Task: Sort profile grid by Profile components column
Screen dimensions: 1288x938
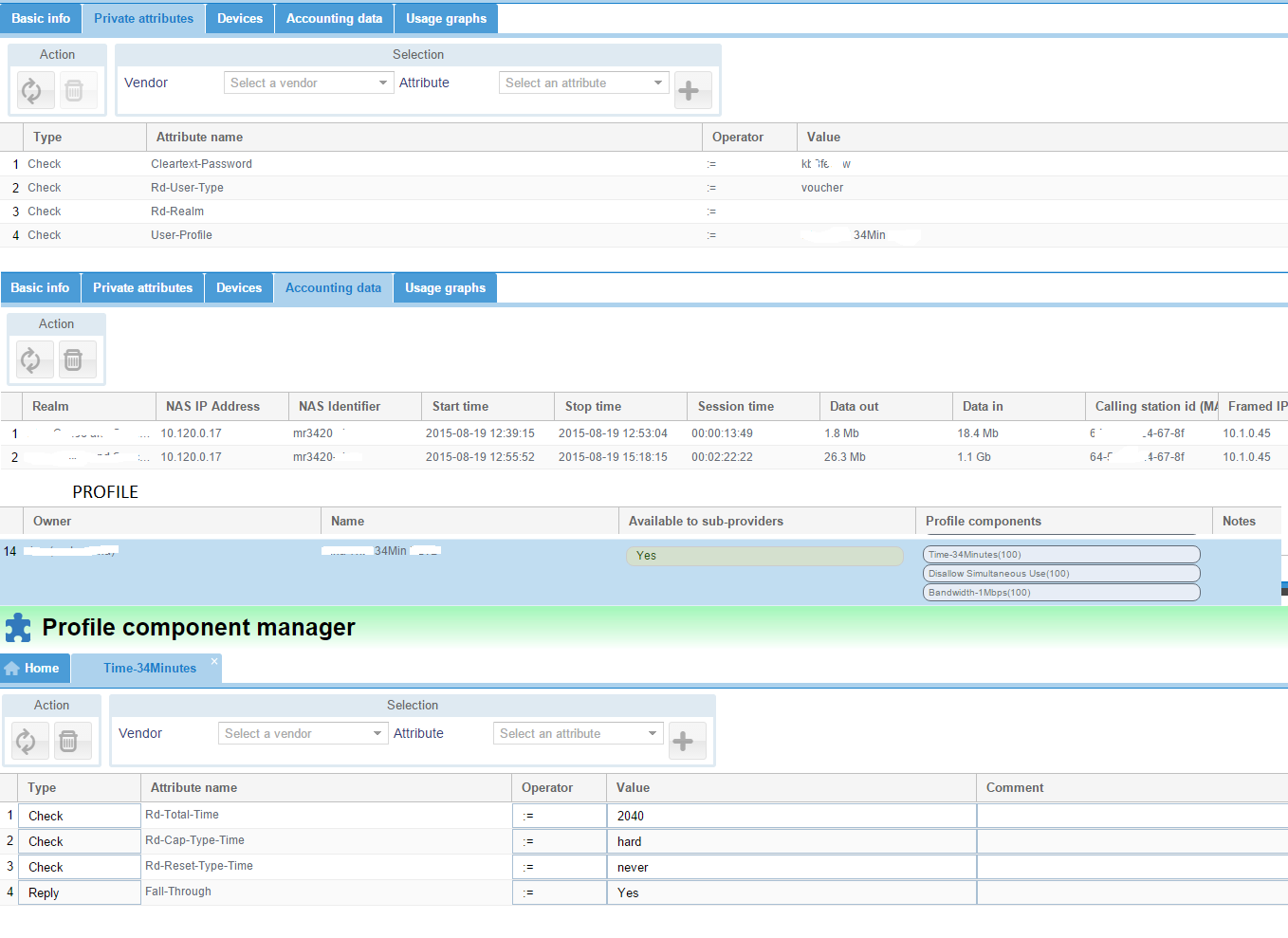Action: point(1063,522)
